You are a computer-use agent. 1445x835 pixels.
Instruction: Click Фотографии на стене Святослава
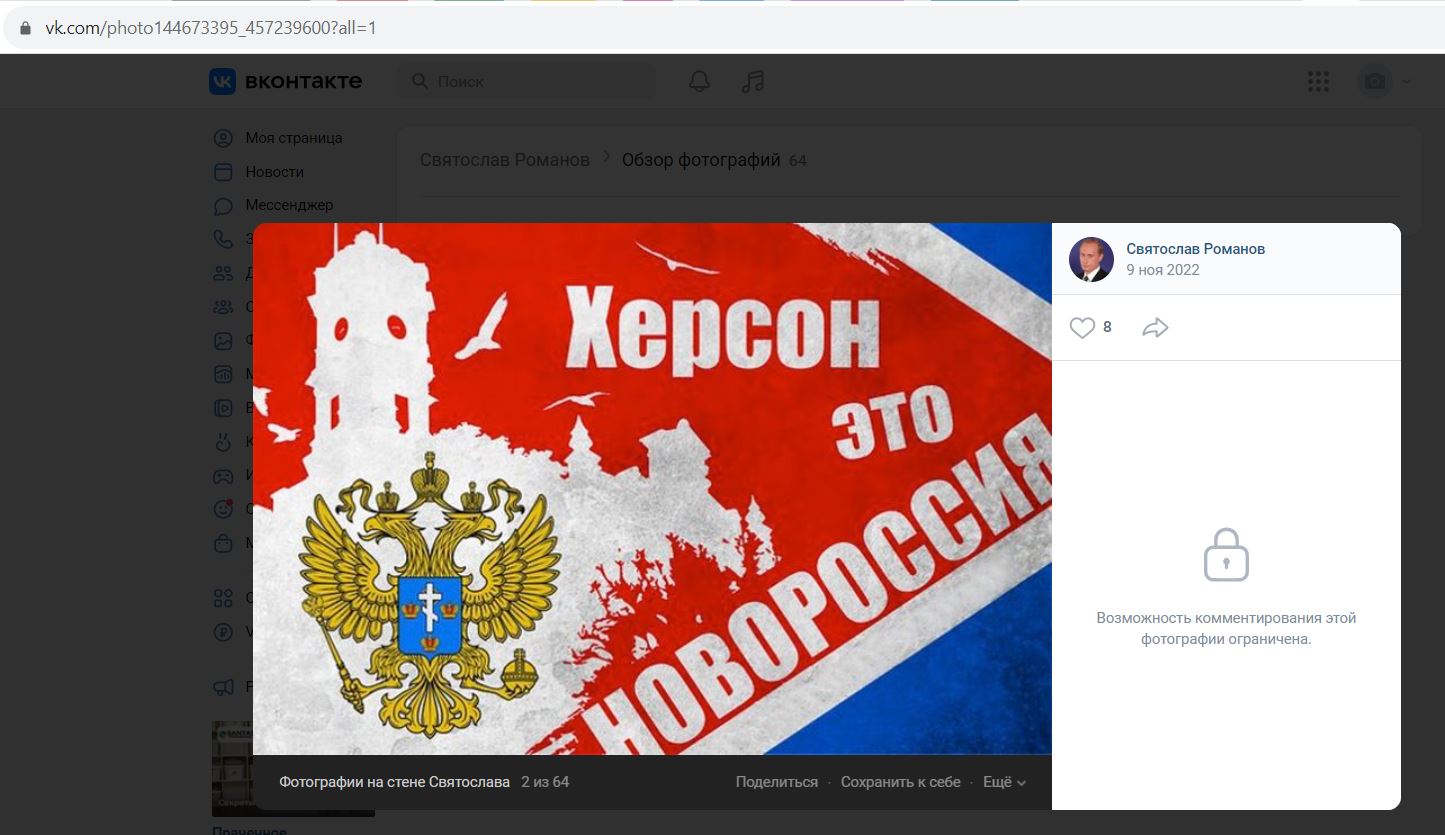click(x=394, y=782)
